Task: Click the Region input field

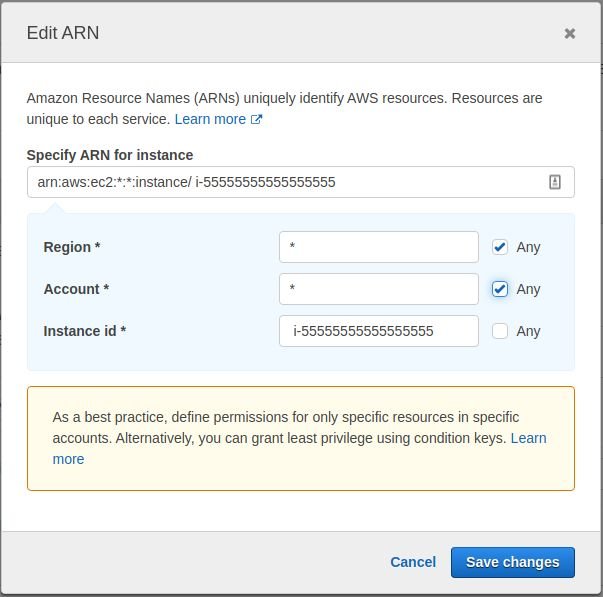Action: click(x=379, y=247)
